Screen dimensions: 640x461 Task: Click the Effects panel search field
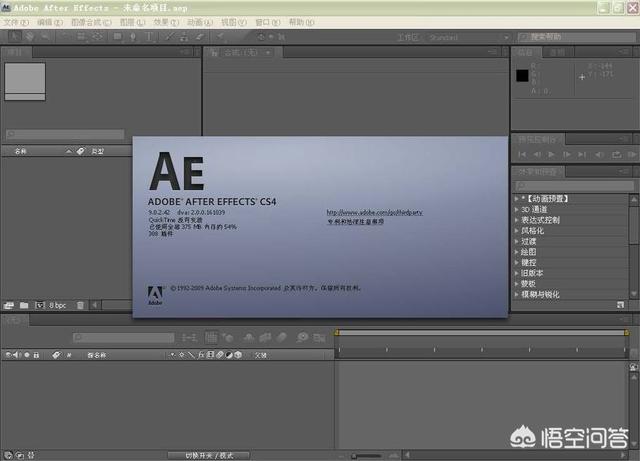coord(573,186)
